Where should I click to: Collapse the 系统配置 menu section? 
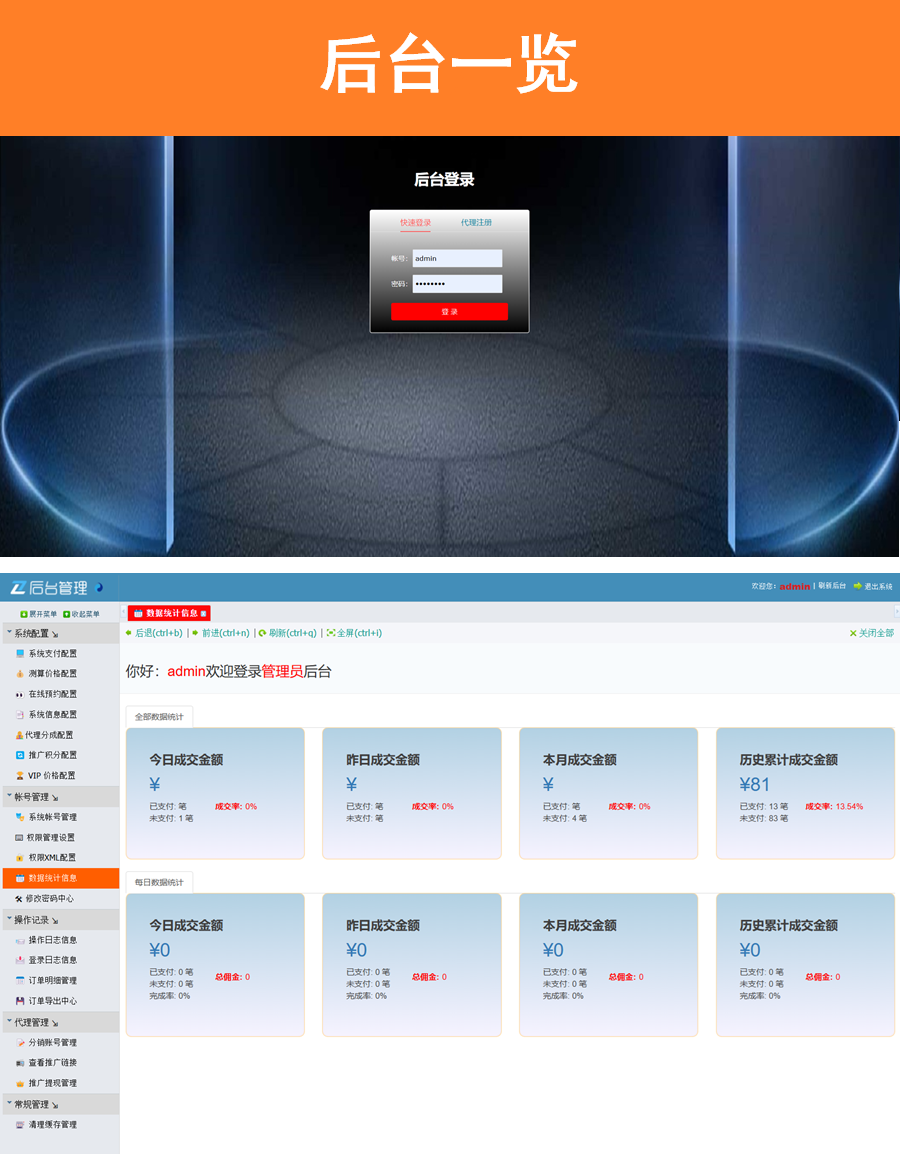(x=32, y=633)
